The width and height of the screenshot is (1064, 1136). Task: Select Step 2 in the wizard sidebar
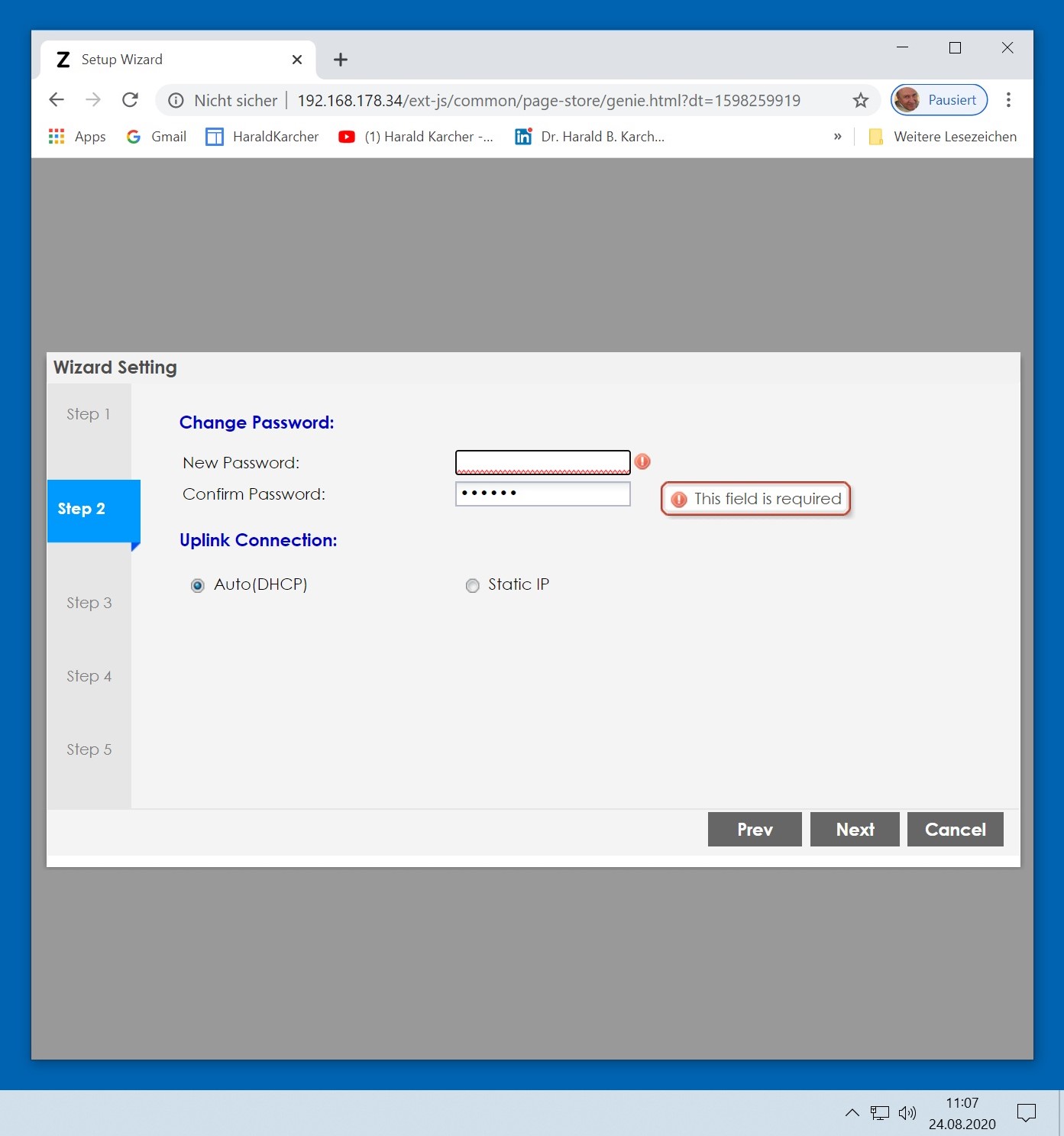point(93,510)
